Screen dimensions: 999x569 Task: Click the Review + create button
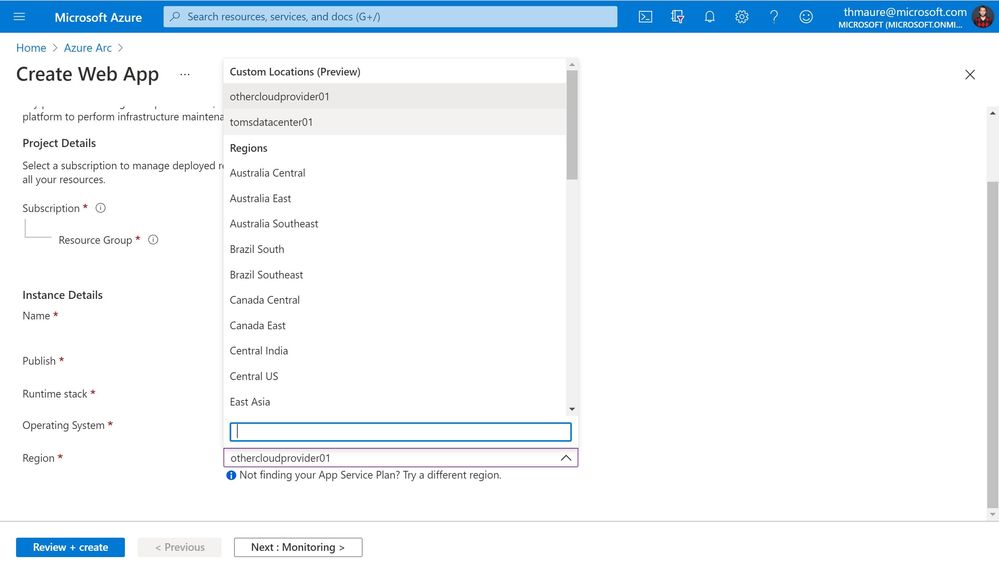pos(70,547)
